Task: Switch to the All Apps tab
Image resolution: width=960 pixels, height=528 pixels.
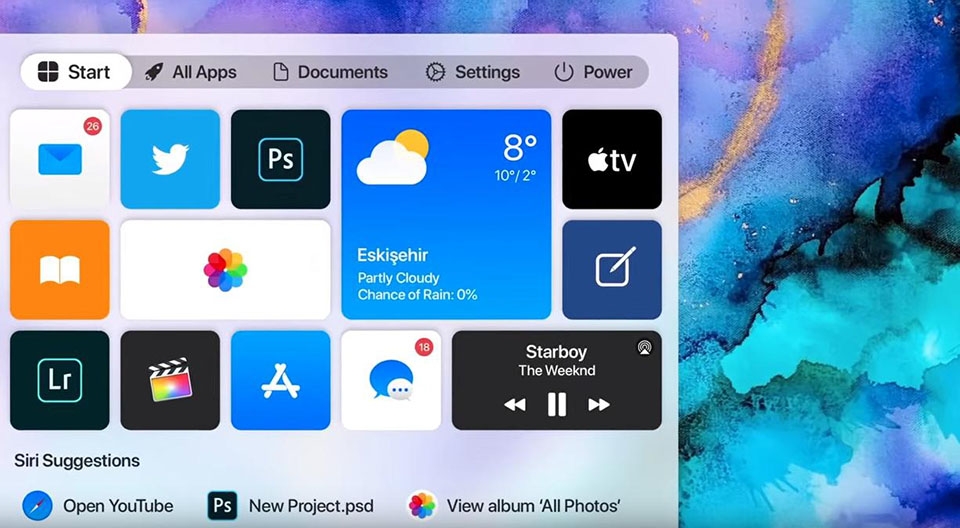Action: coord(190,72)
